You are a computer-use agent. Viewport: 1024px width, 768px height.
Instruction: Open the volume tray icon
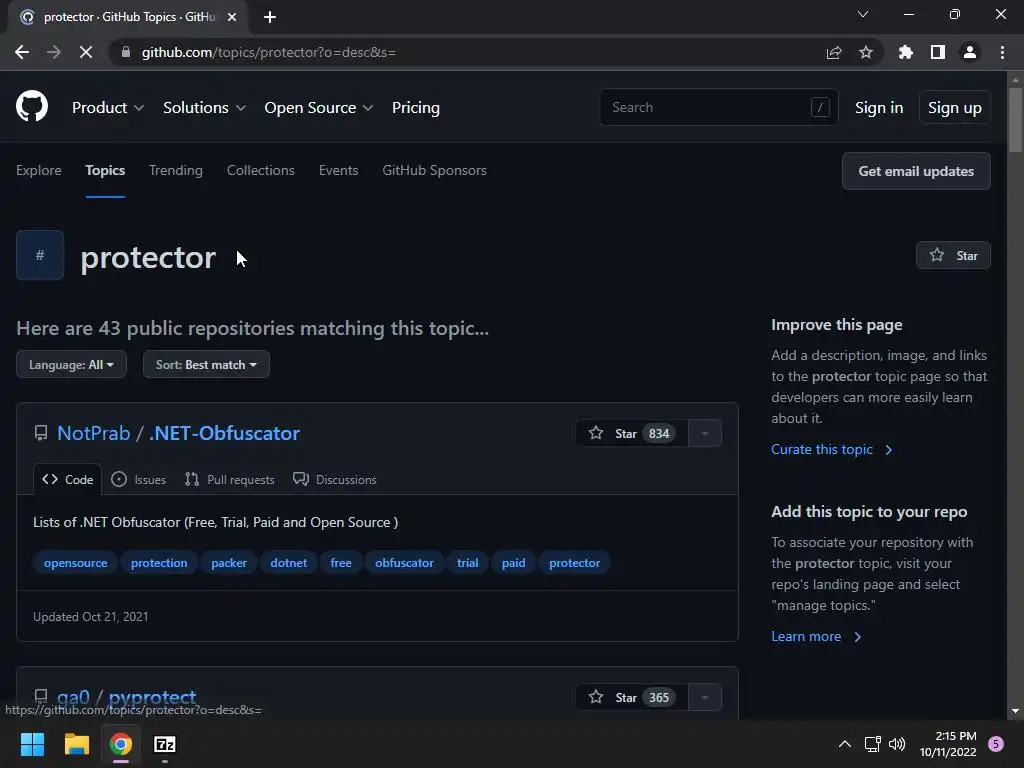click(897, 744)
